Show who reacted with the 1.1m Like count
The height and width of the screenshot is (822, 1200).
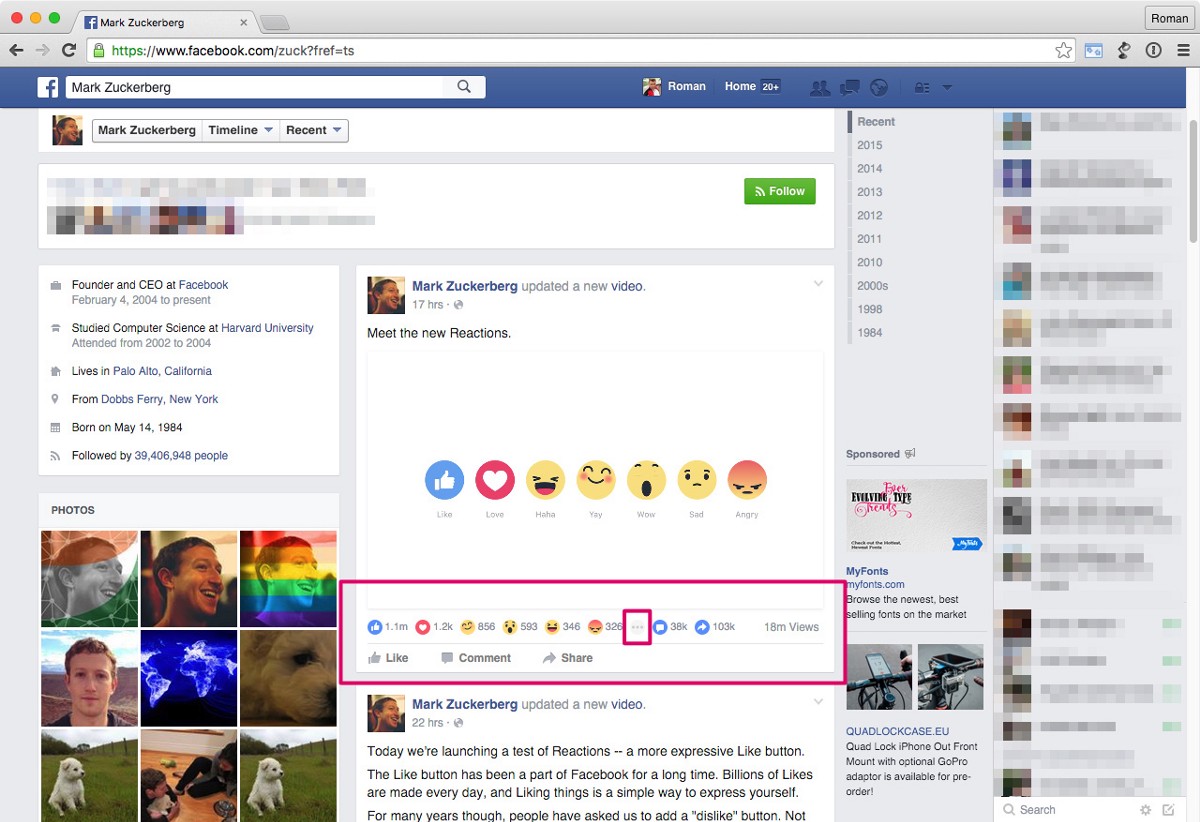[388, 627]
